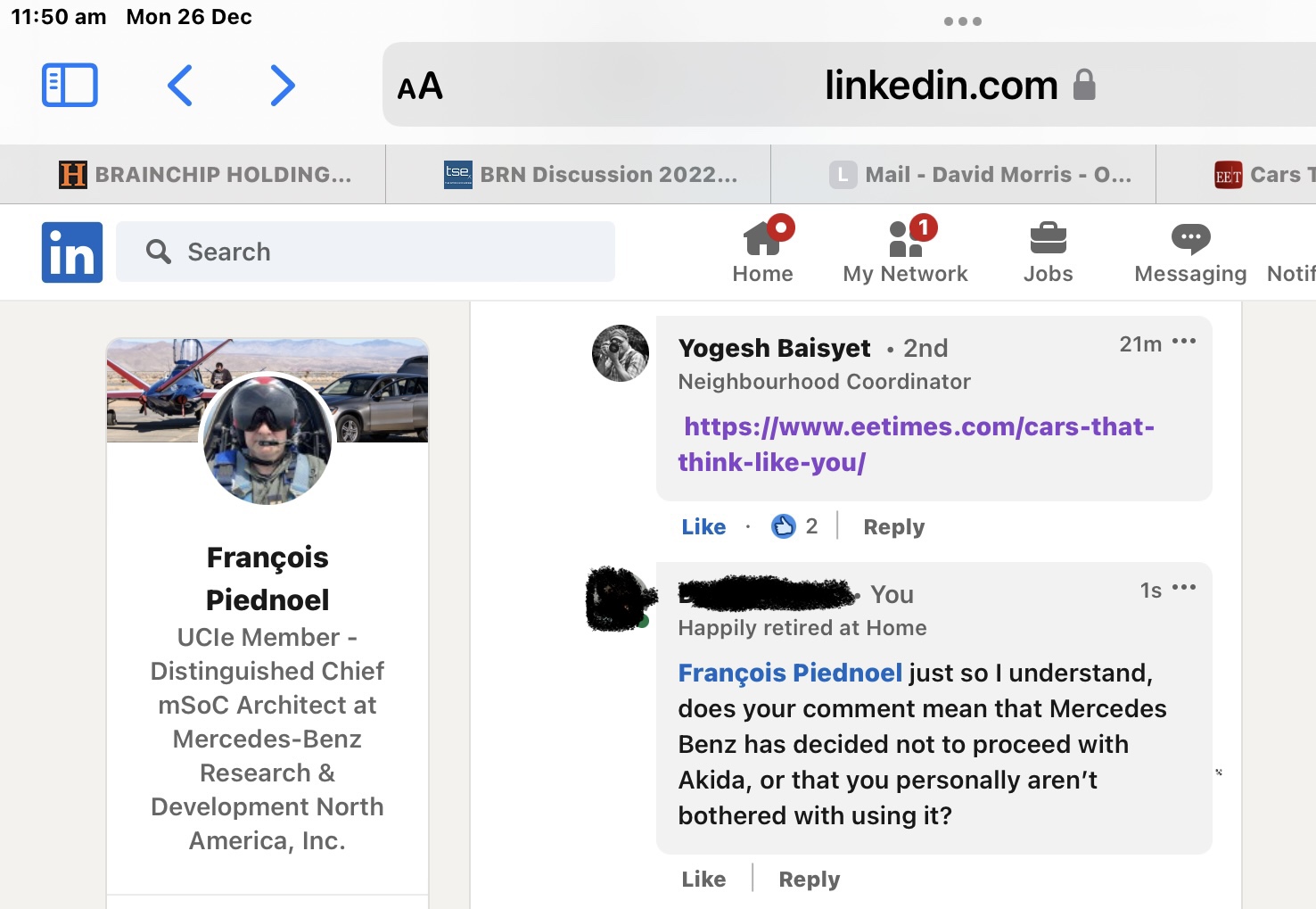
Task: Click the LinkedIn logo icon
Action: tap(72, 252)
